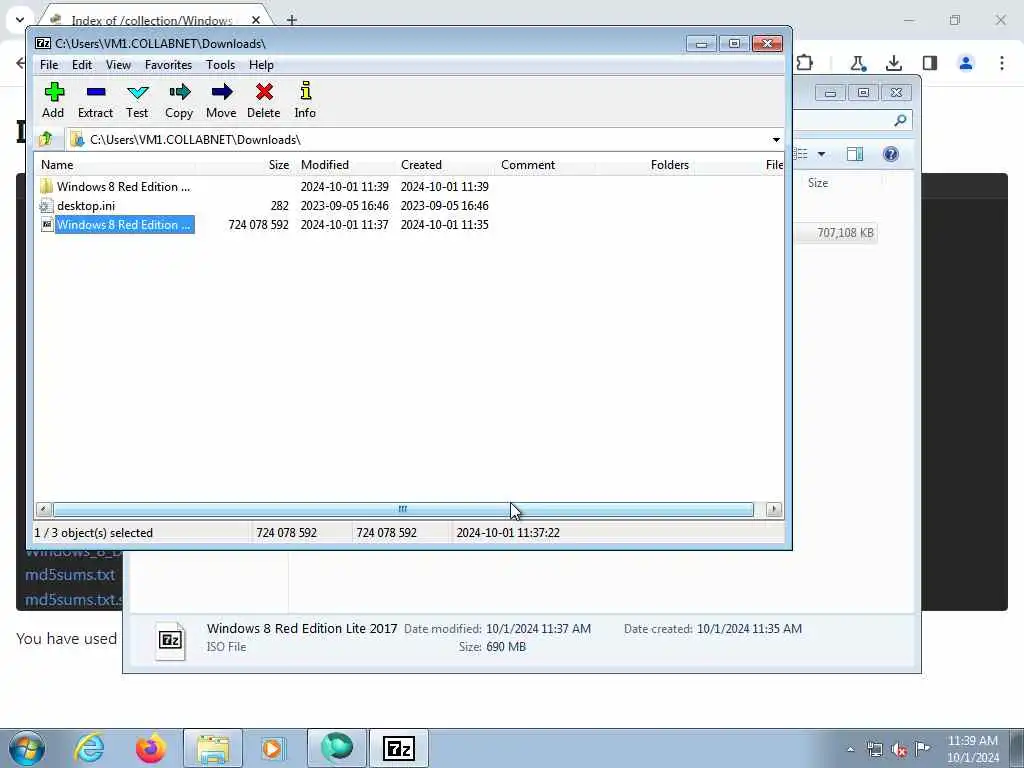Viewport: 1024px width, 768px height.
Task: Open the Chrome extensions puzzle icon
Action: click(x=805, y=63)
